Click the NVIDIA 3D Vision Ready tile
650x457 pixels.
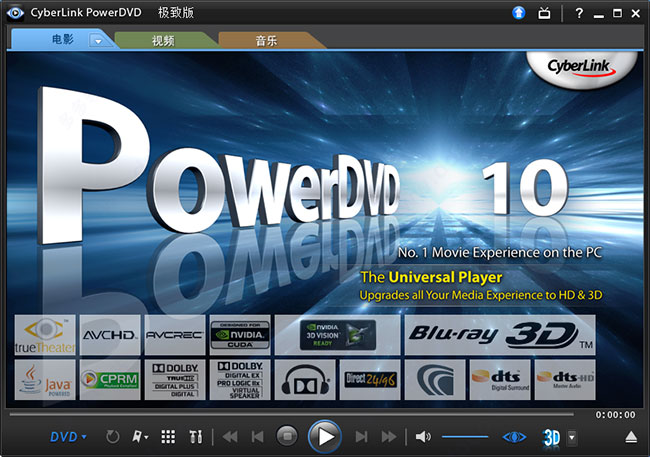click(337, 335)
